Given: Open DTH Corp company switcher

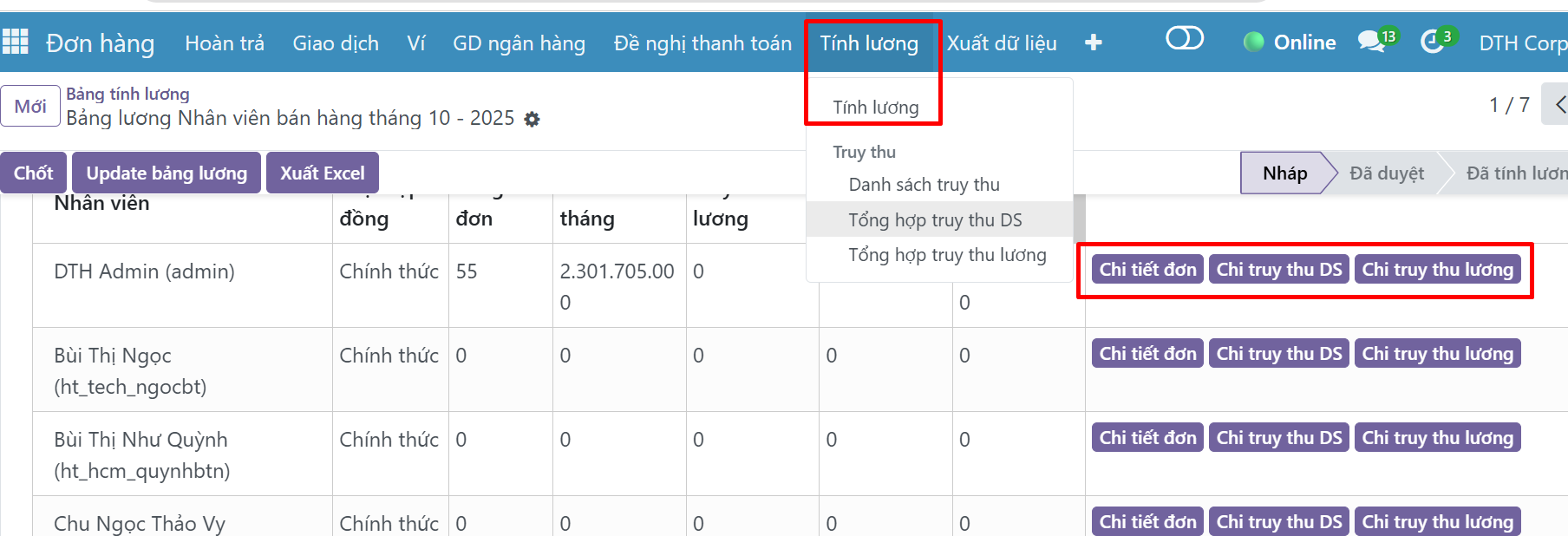Looking at the screenshot, I should click(1522, 43).
